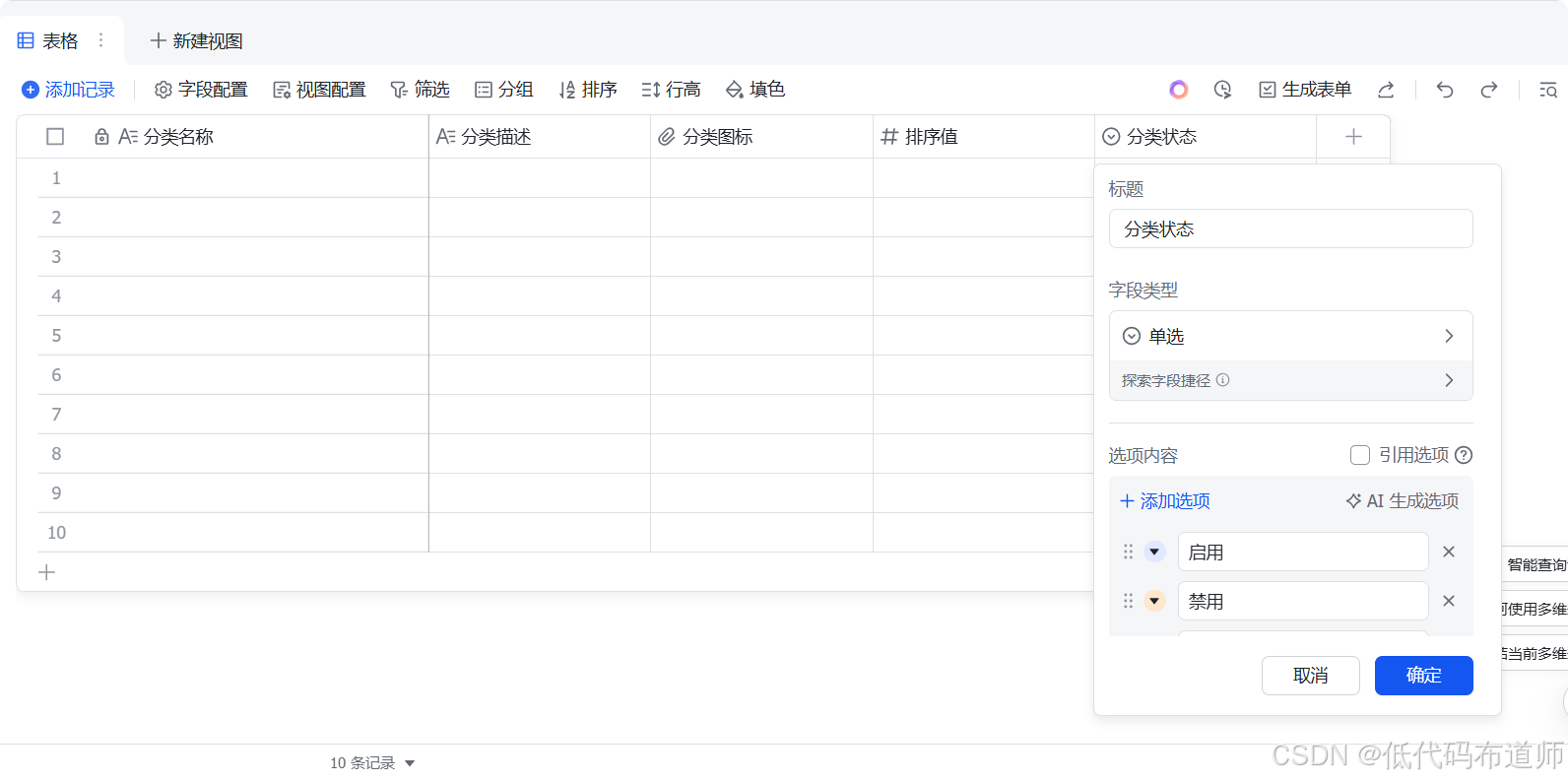1568x782 pixels.
Task: Click the lock icon on 分类名称
Action: click(101, 137)
